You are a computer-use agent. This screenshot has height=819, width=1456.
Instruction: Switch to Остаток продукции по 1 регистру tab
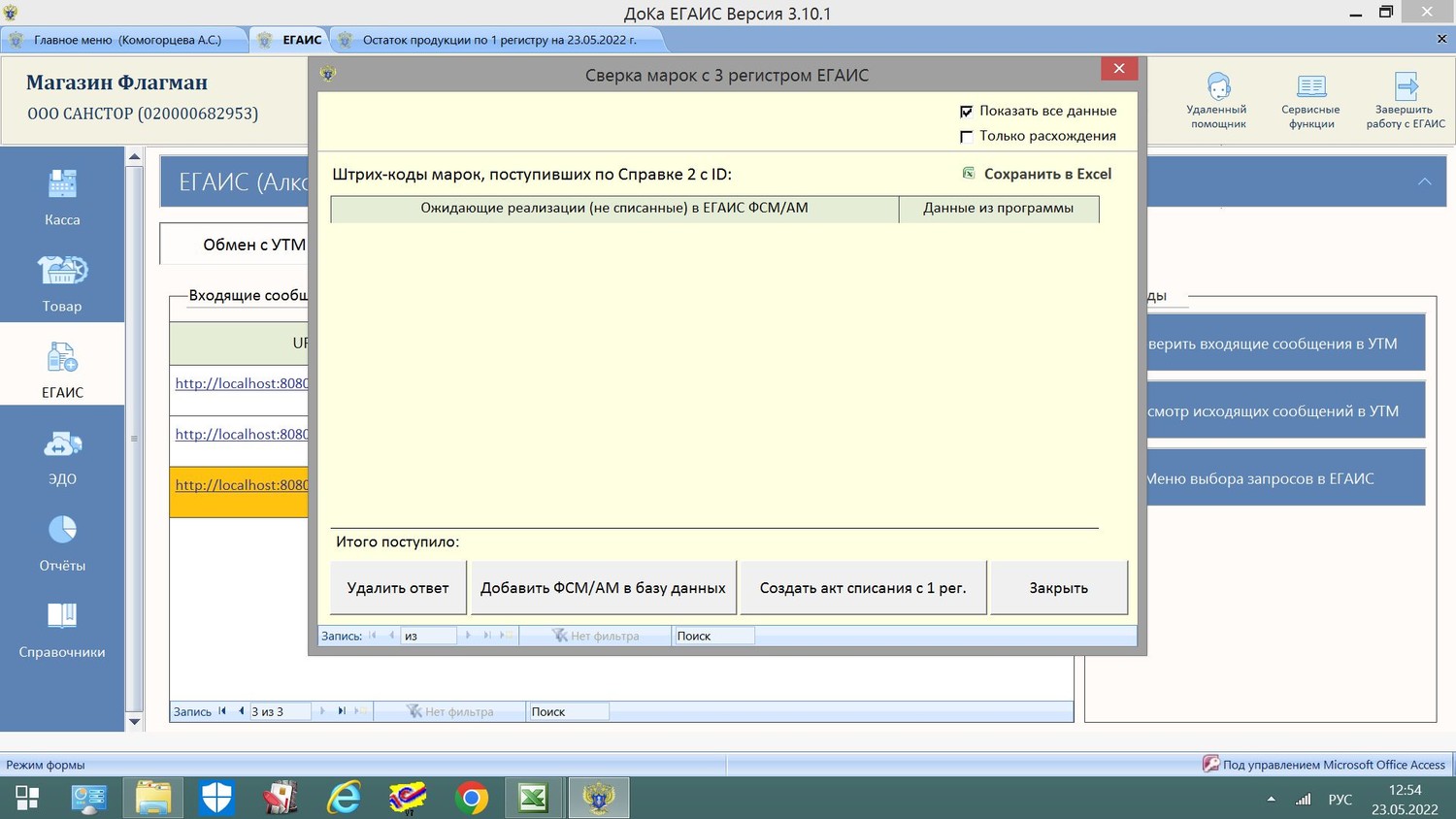(499, 40)
